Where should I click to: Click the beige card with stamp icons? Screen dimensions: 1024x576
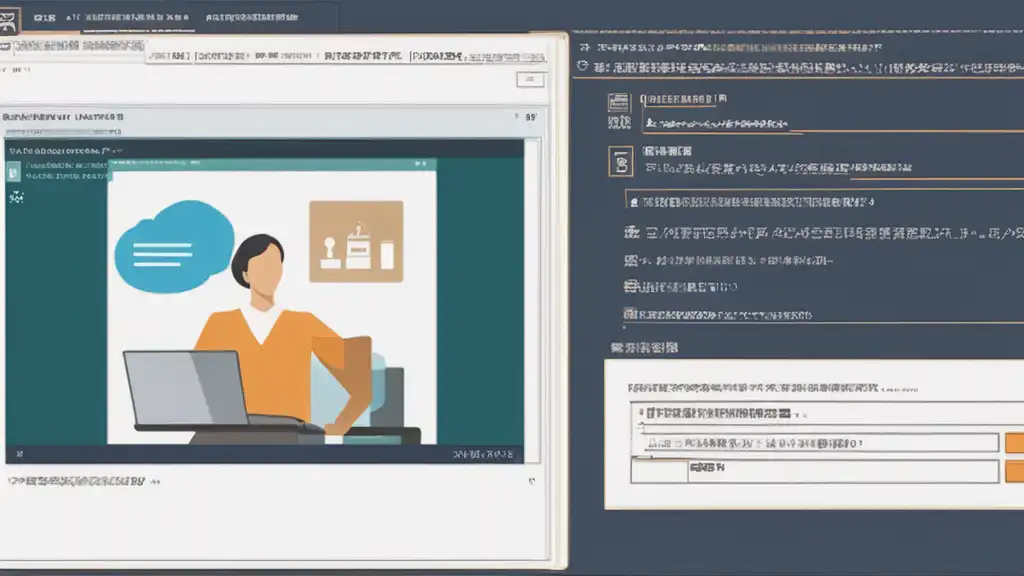tap(356, 241)
